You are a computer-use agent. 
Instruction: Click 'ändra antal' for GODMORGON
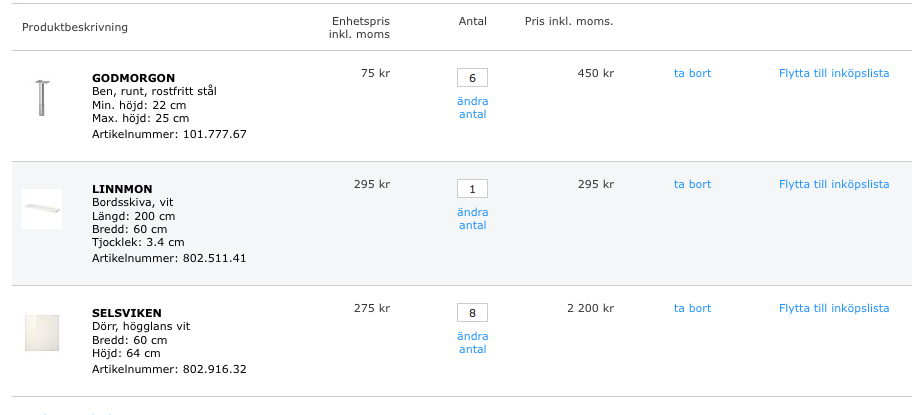coord(473,107)
